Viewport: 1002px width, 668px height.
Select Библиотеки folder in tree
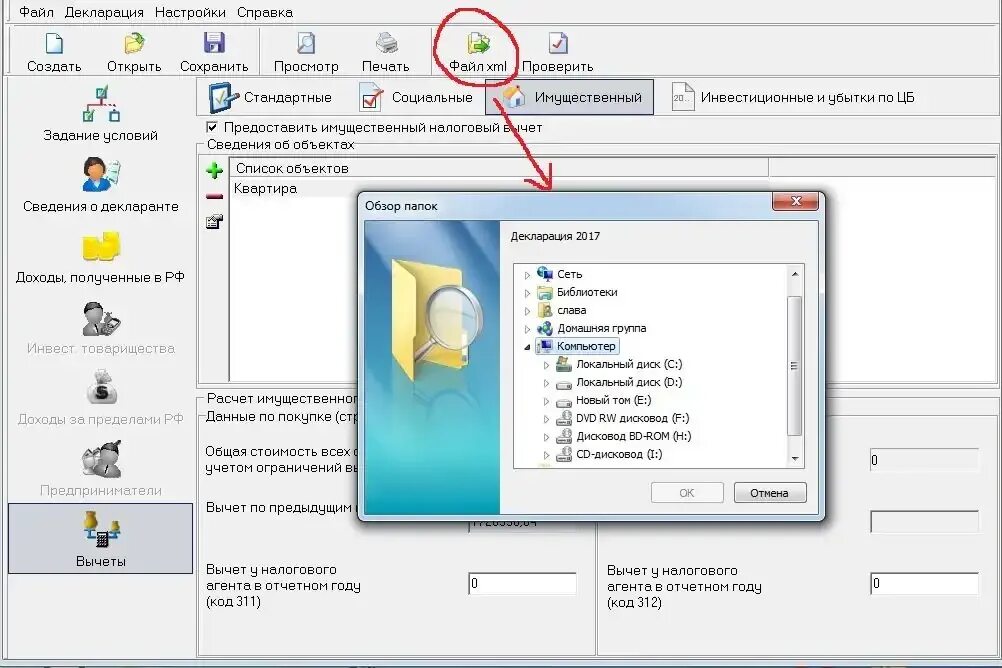point(587,292)
